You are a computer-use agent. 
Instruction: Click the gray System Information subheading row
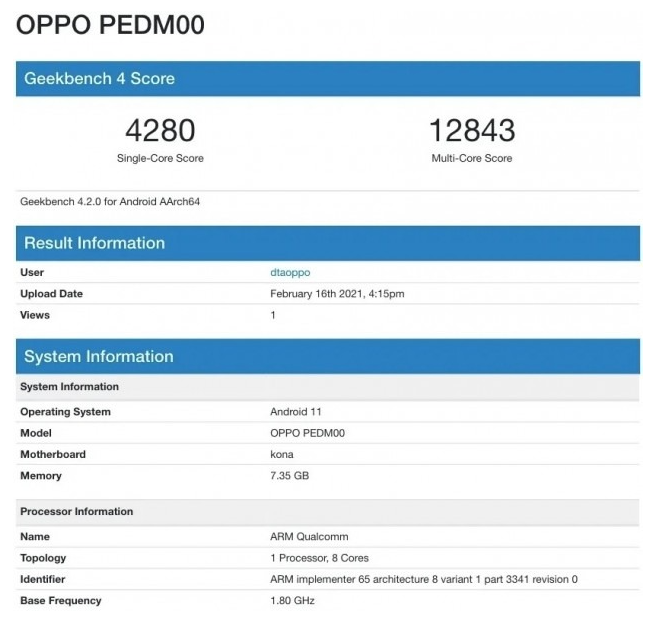pyautogui.click(x=69, y=387)
